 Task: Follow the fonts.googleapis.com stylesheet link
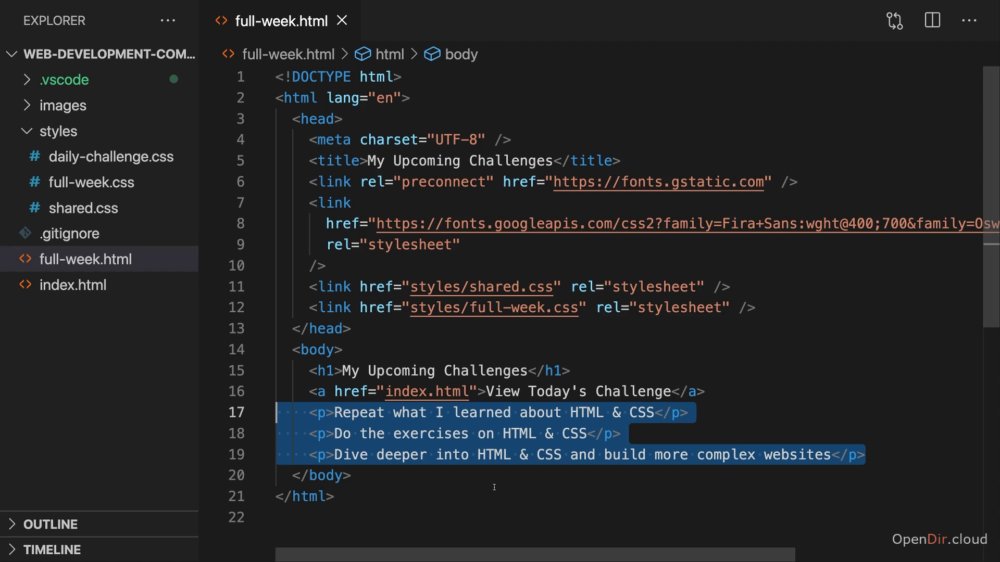[x=688, y=224]
